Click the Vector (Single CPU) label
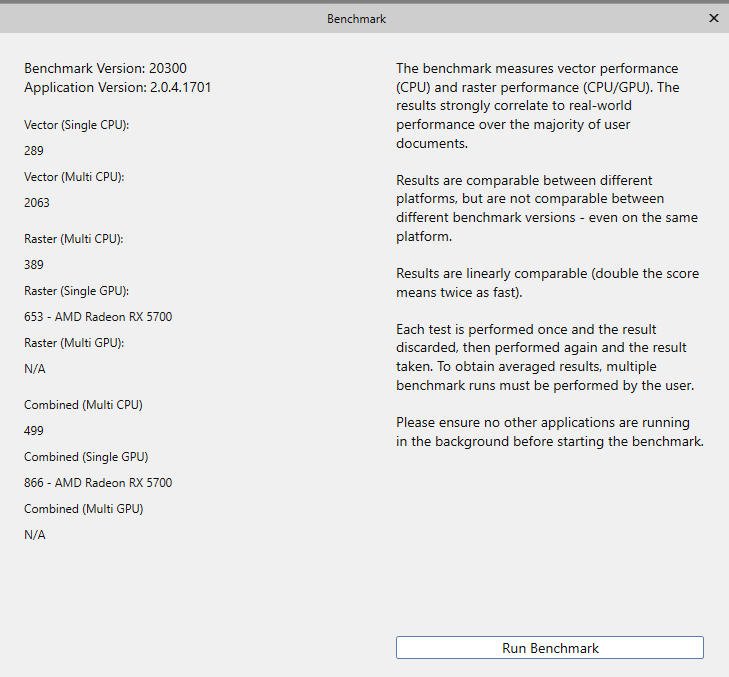 coord(77,125)
